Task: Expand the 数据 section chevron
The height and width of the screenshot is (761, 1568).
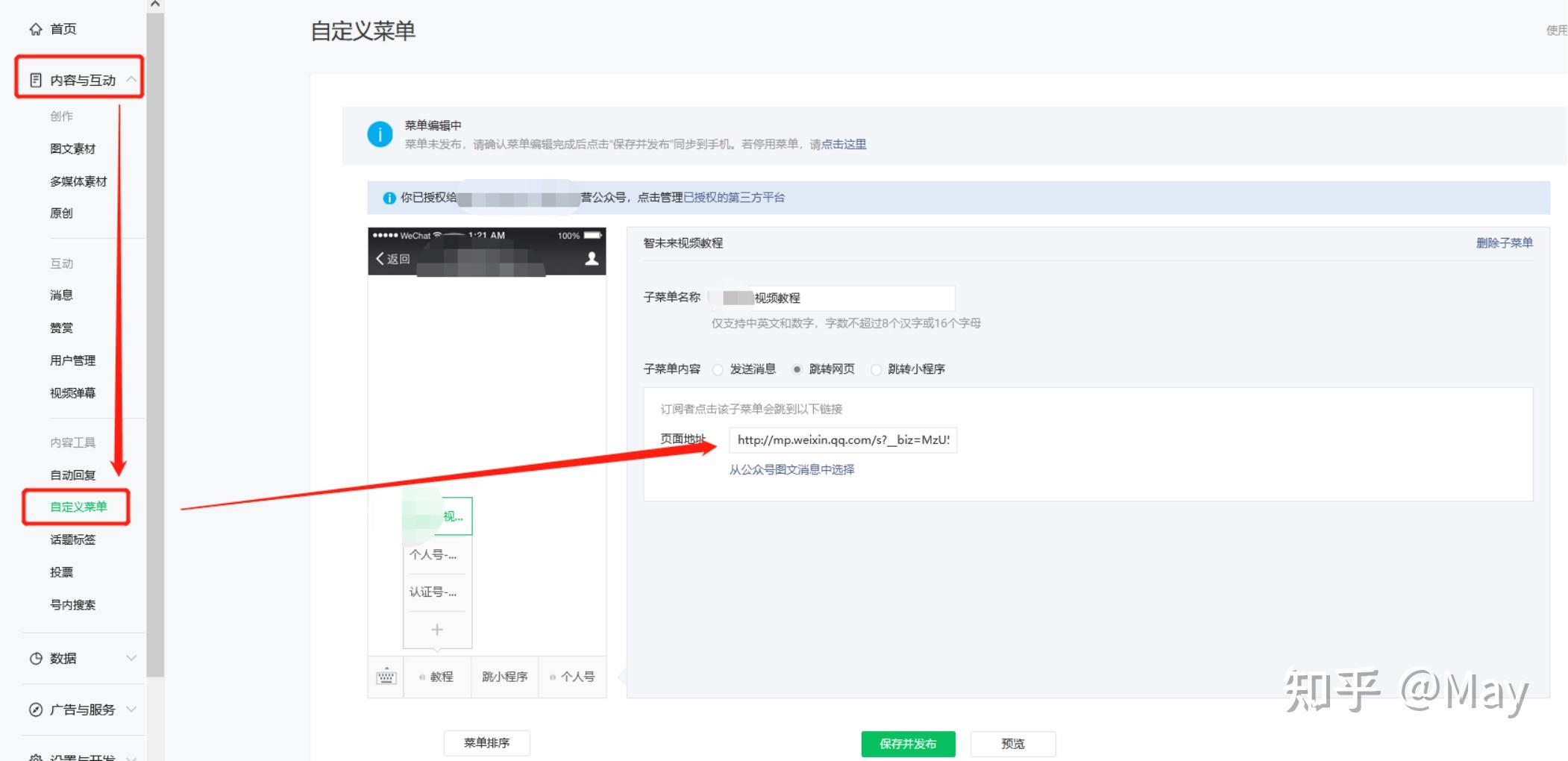Action: [x=131, y=658]
